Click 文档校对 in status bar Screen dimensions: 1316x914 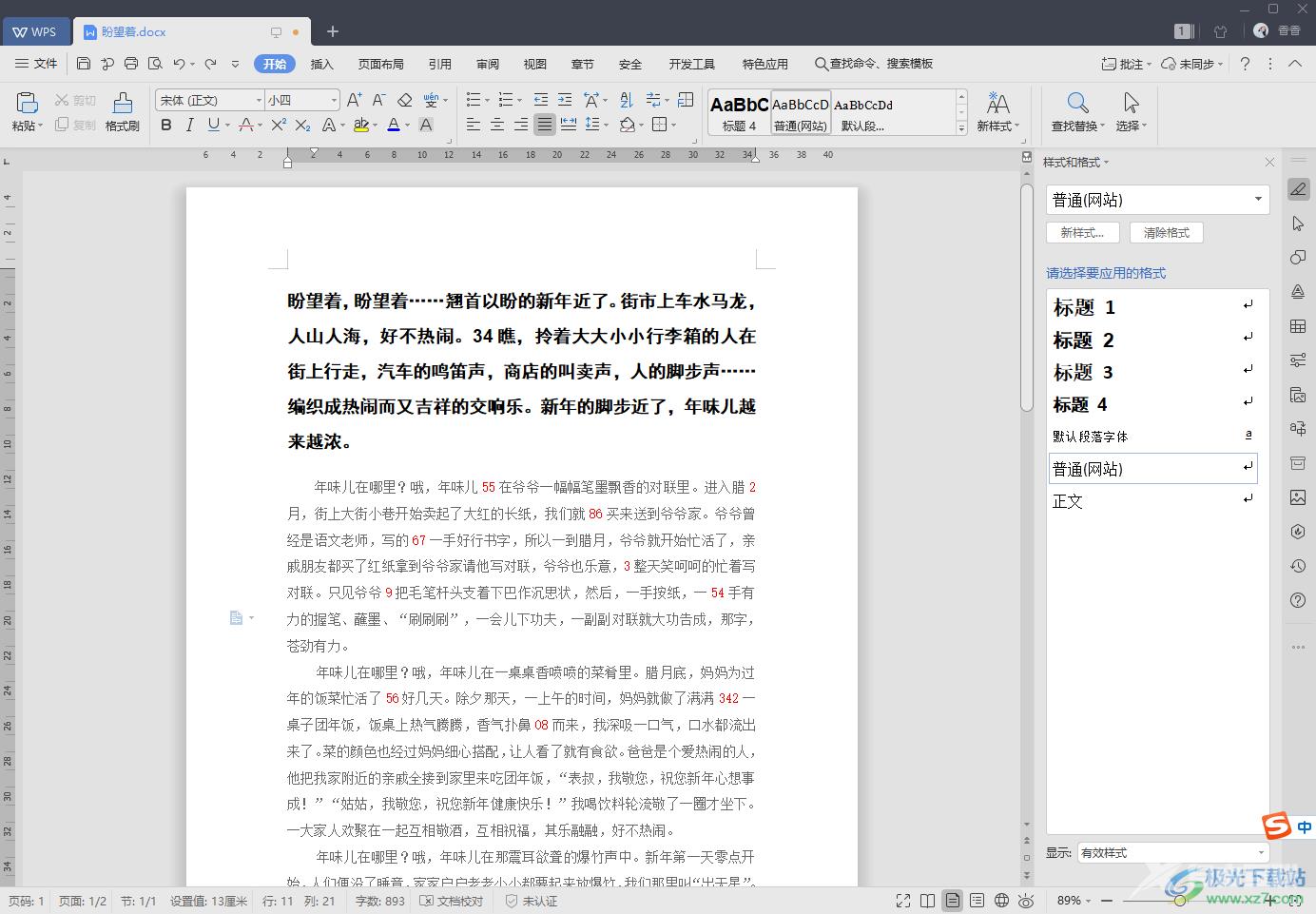[452, 901]
